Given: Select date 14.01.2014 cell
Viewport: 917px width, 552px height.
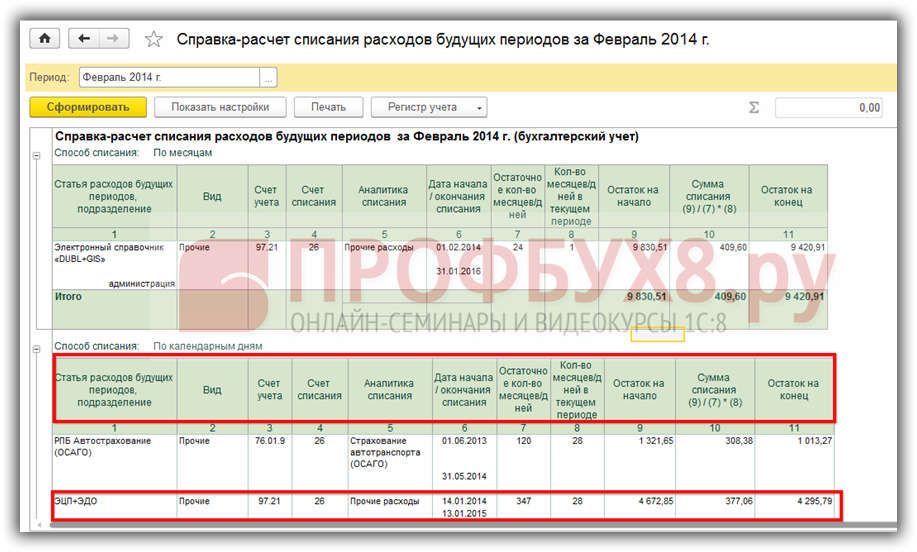Looking at the screenshot, I should [464, 501].
